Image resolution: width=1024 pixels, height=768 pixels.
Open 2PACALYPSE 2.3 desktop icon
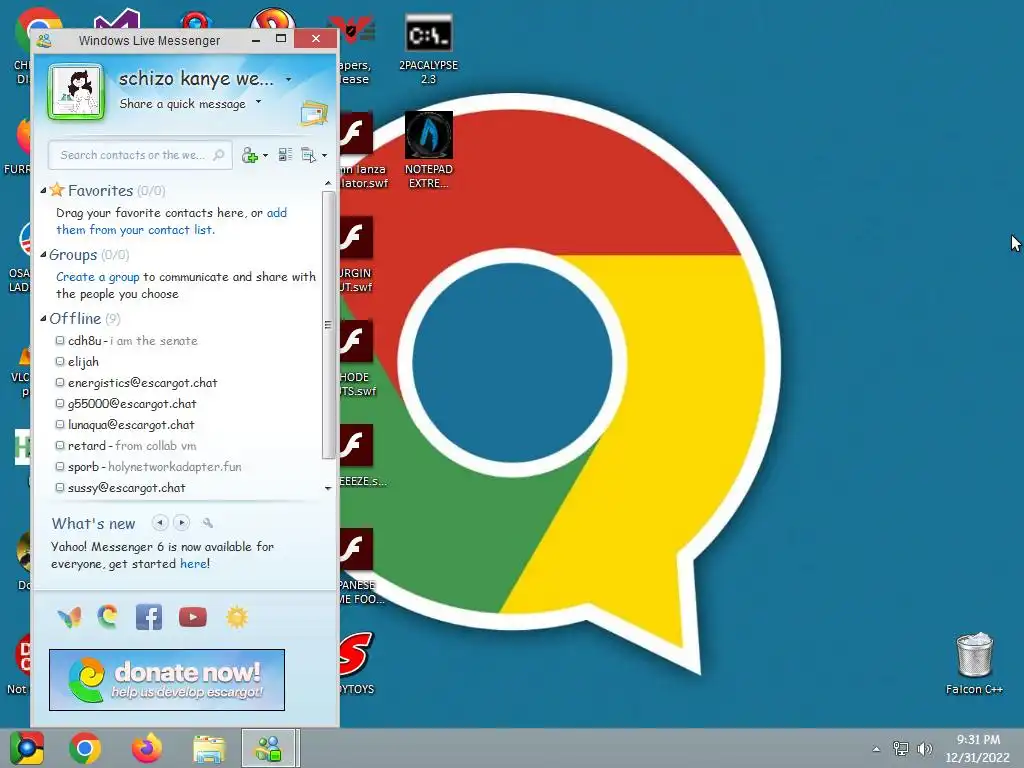tap(428, 50)
